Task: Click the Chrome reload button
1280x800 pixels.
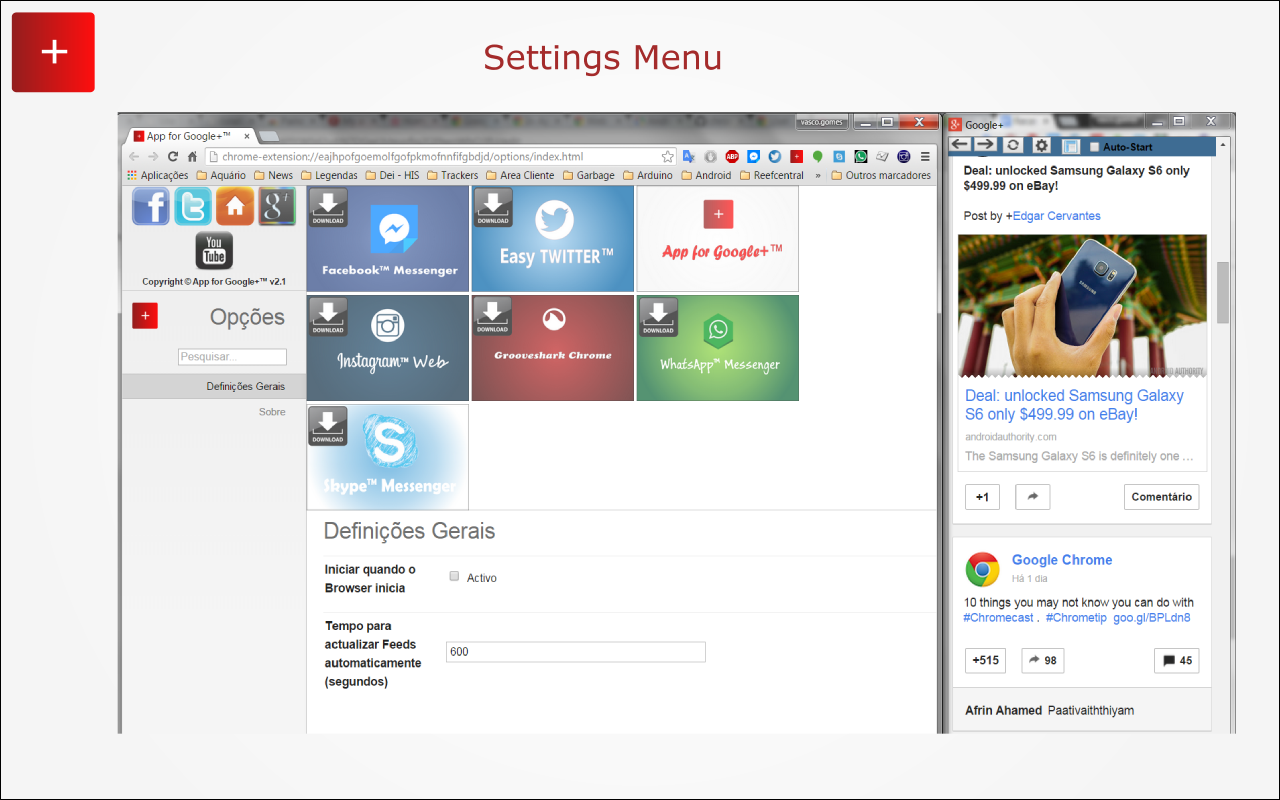Action: tap(173, 157)
